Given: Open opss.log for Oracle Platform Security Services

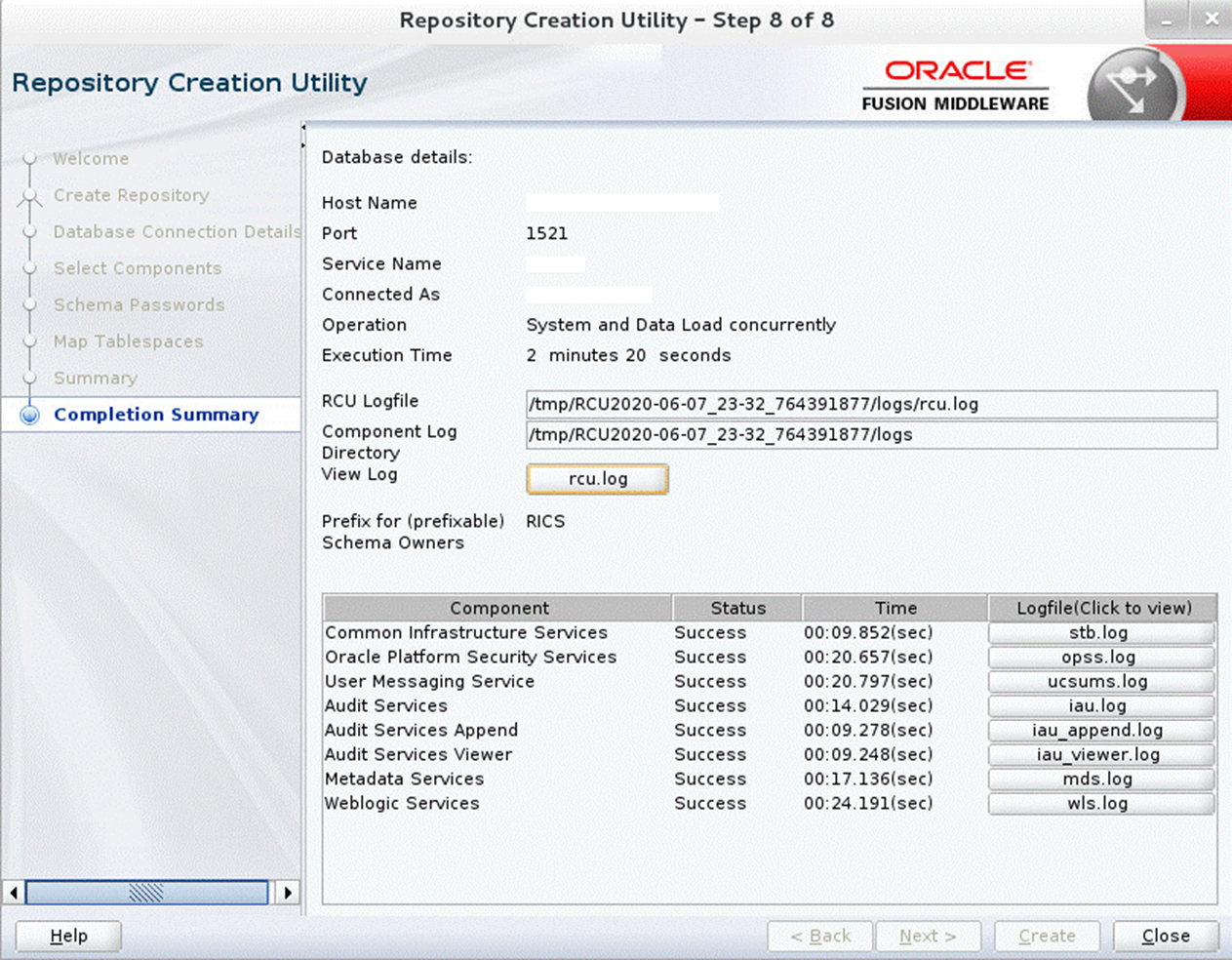Looking at the screenshot, I should click(1100, 657).
